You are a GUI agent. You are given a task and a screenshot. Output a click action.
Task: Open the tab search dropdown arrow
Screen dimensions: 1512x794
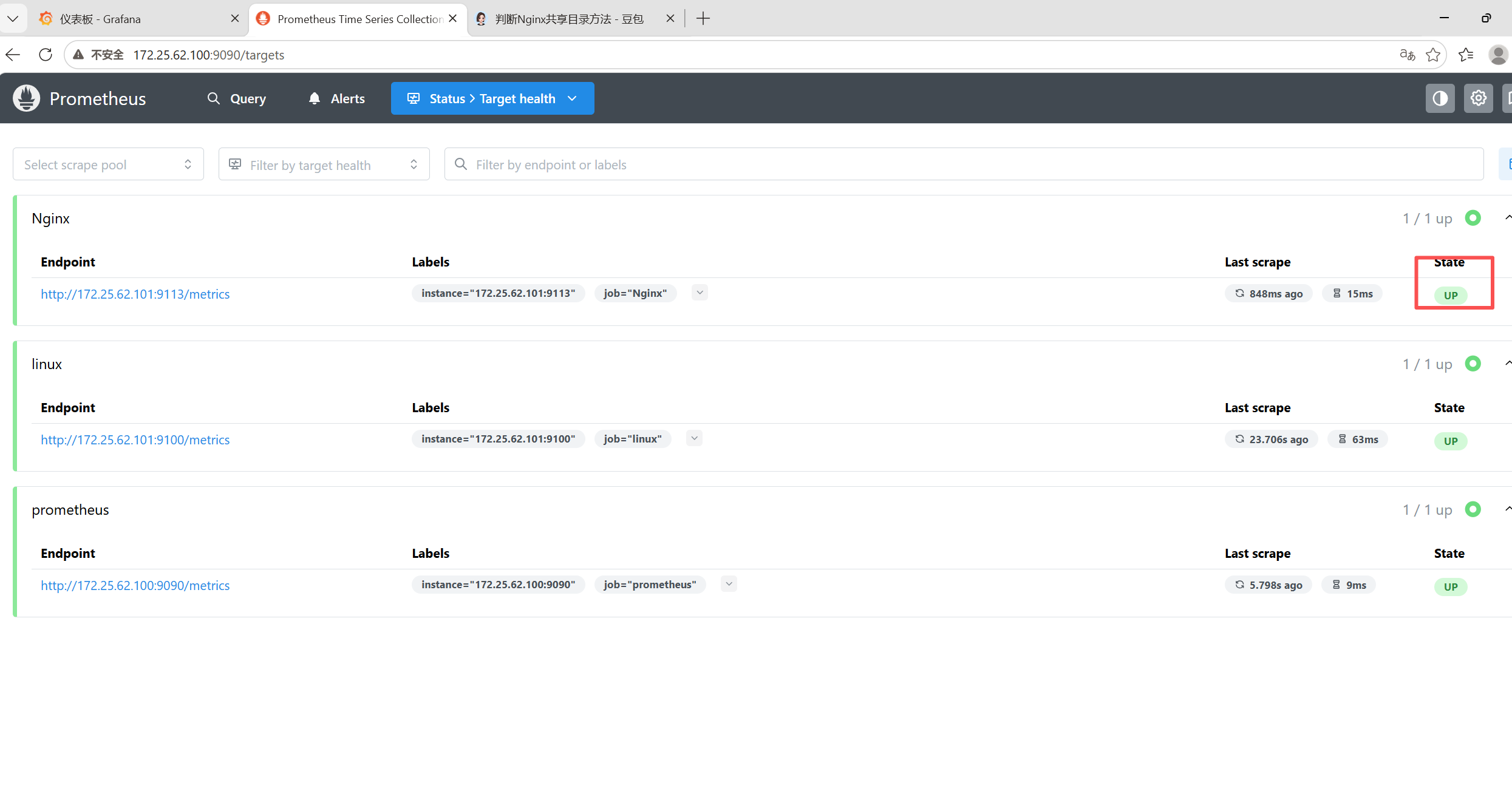(x=13, y=19)
